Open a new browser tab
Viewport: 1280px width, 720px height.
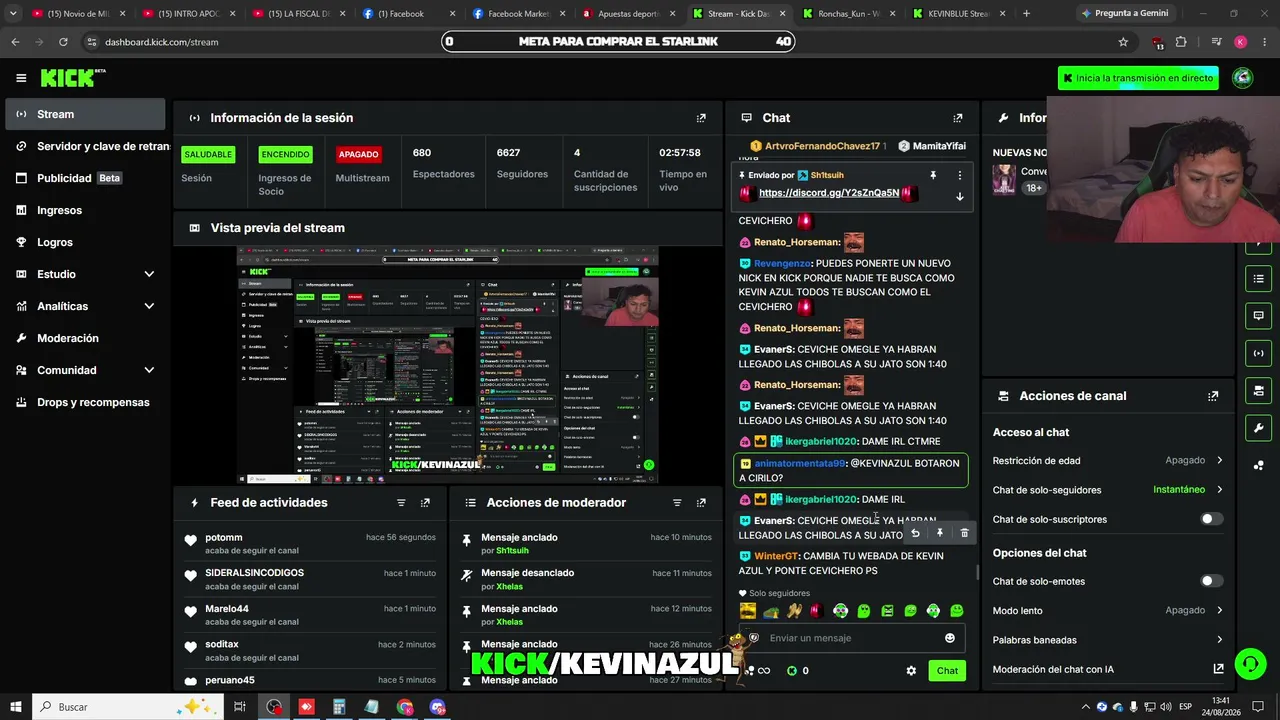pos(1026,14)
